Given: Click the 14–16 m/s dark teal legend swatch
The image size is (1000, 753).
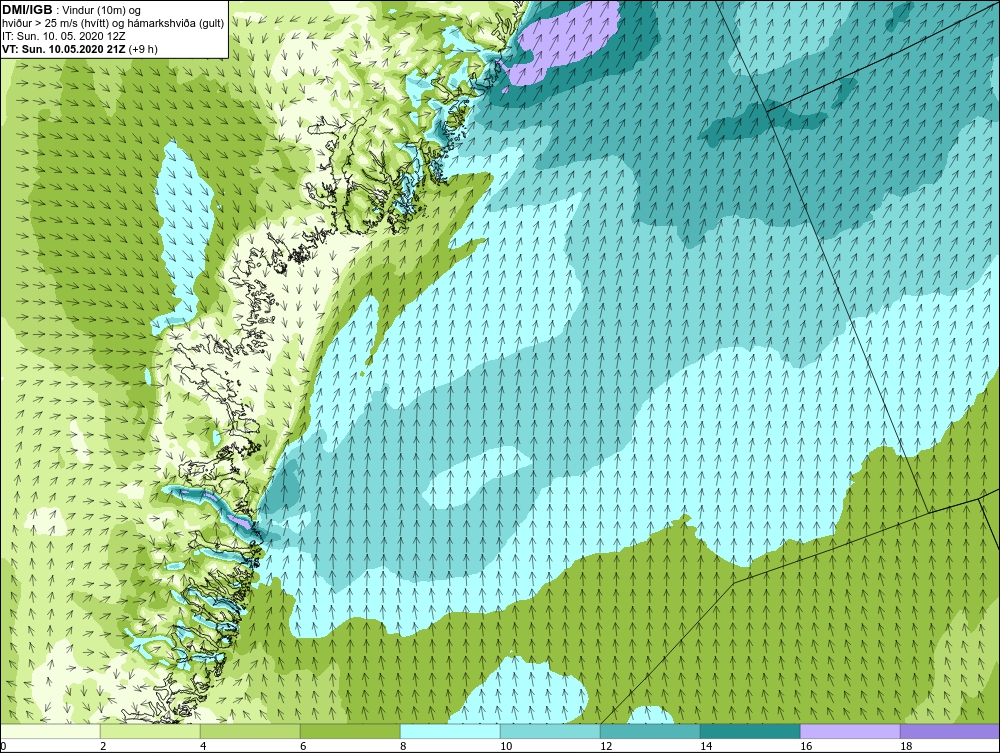Looking at the screenshot, I should point(750,732).
